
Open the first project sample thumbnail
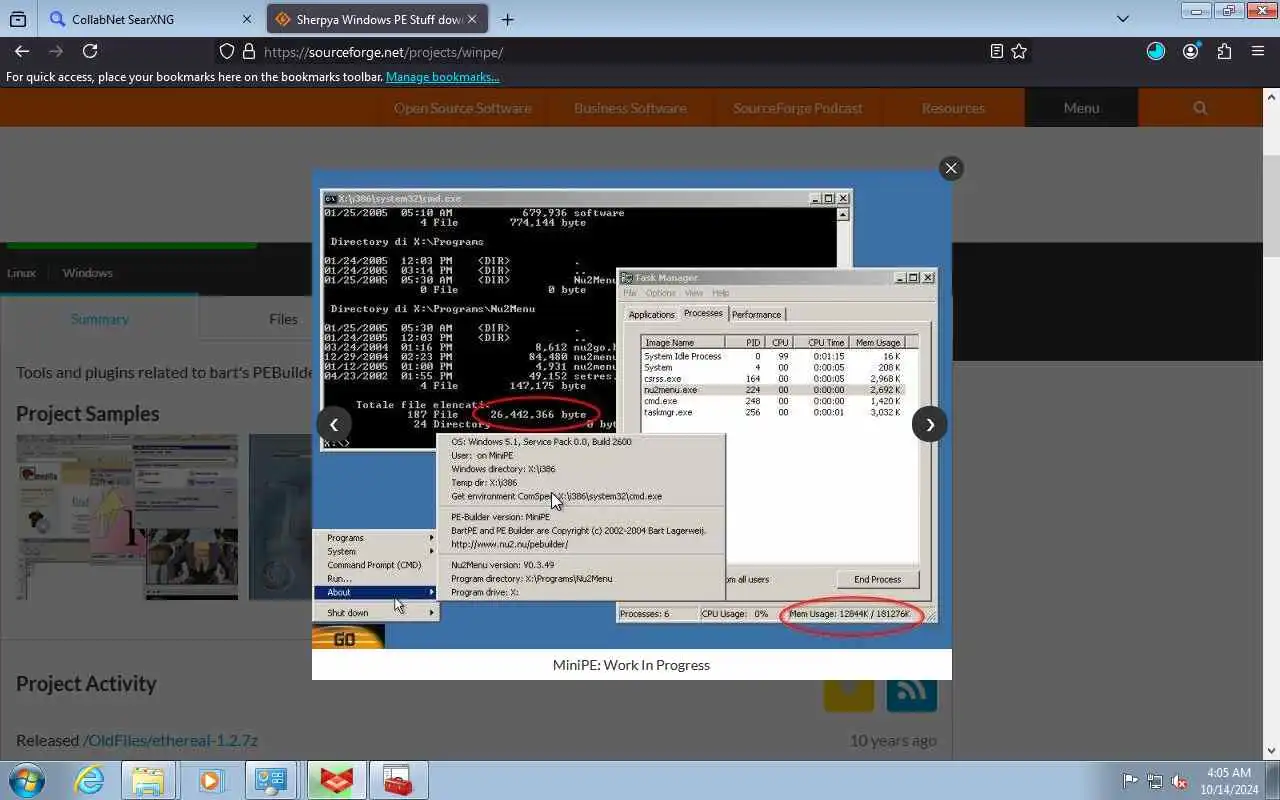click(127, 517)
